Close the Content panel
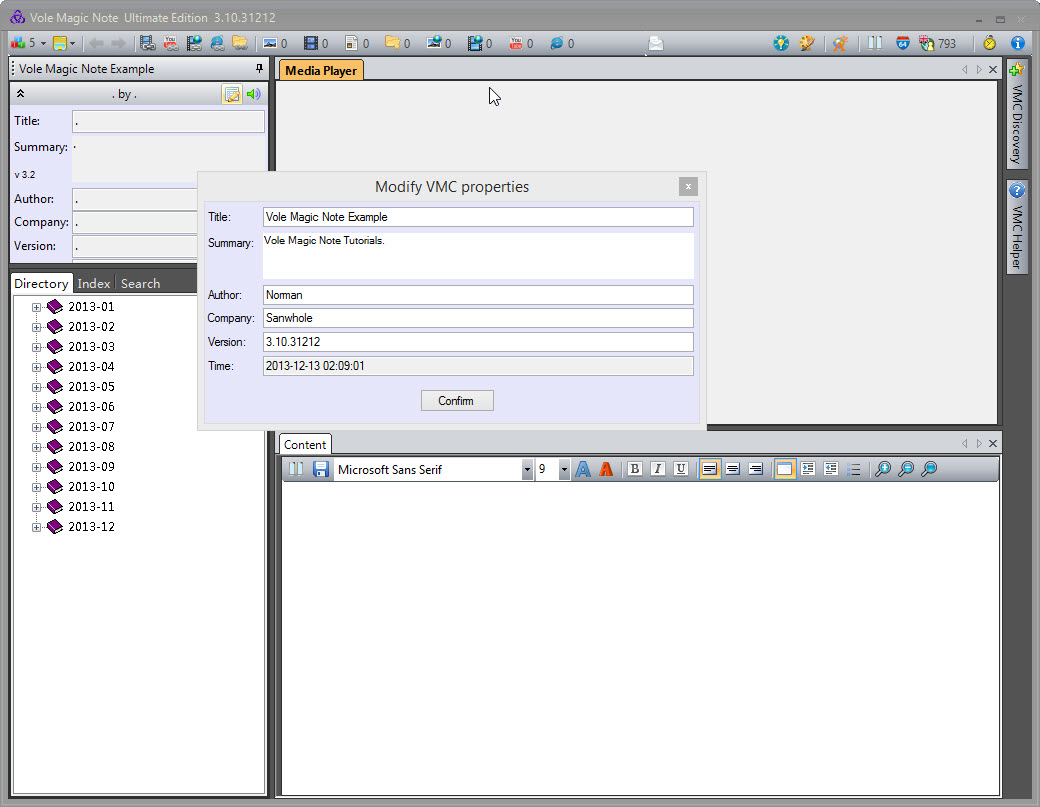 pyautogui.click(x=993, y=444)
